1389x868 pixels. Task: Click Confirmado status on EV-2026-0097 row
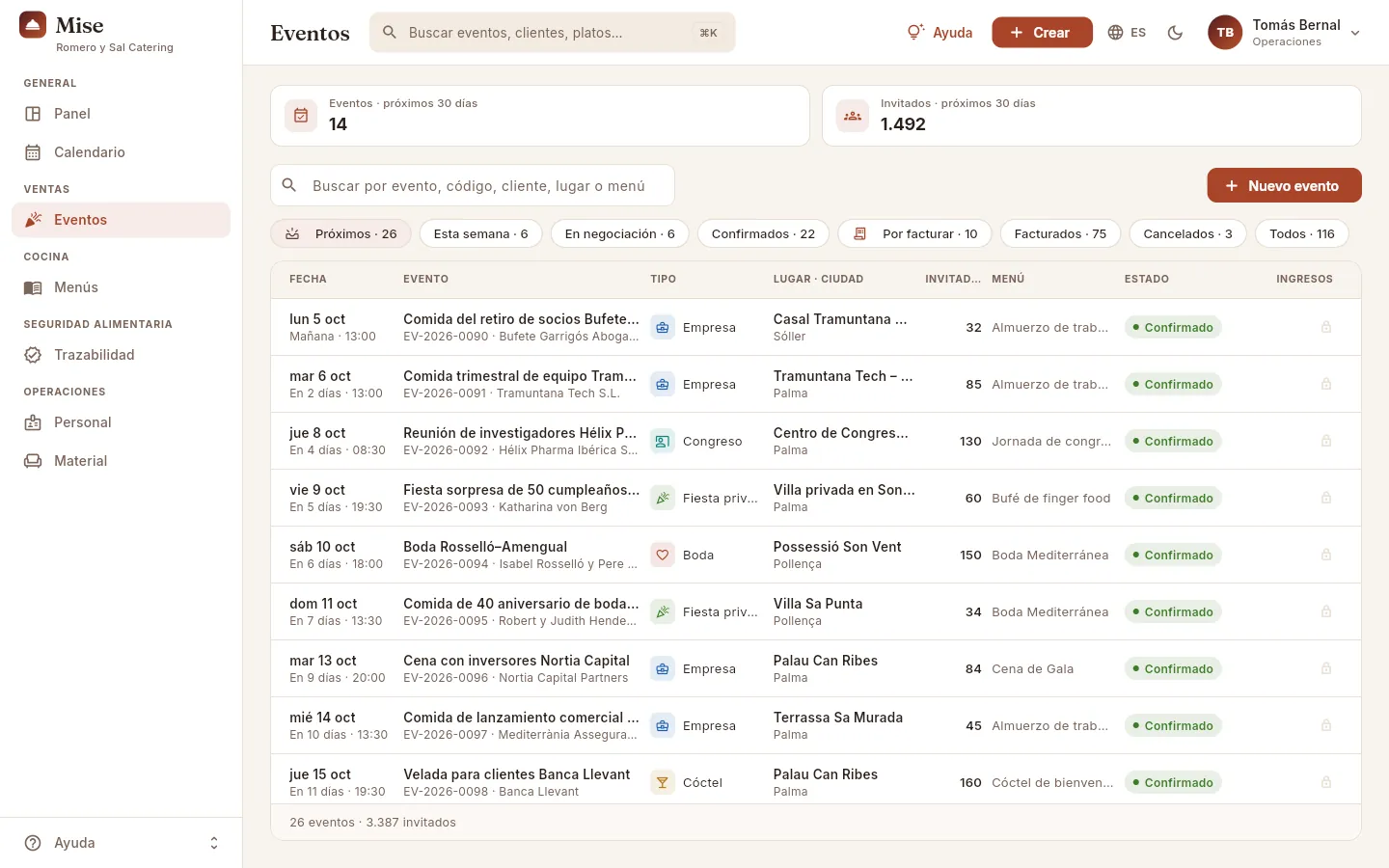pos(1173,726)
